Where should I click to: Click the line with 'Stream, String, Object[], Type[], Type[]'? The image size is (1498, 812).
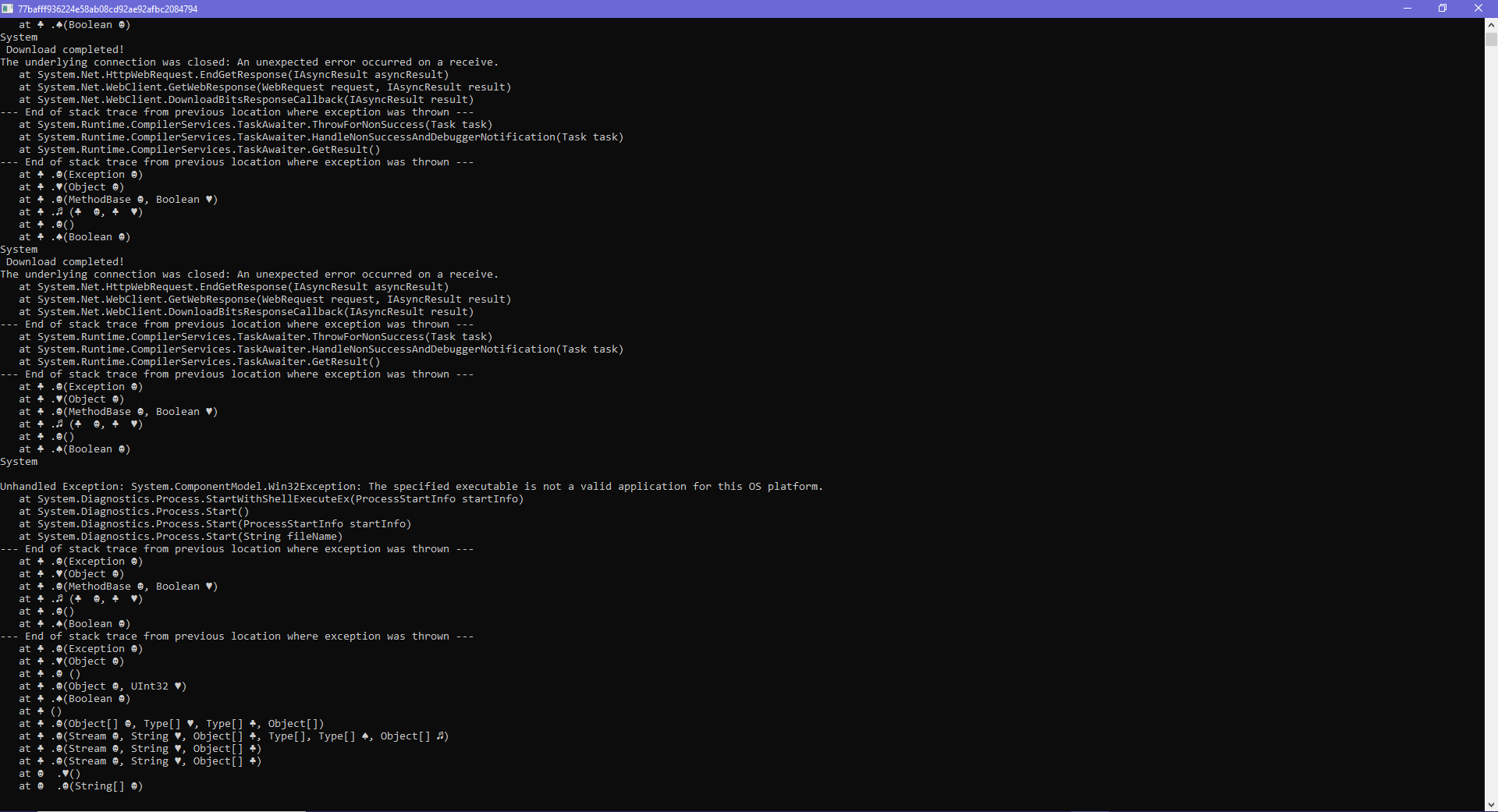click(234, 736)
